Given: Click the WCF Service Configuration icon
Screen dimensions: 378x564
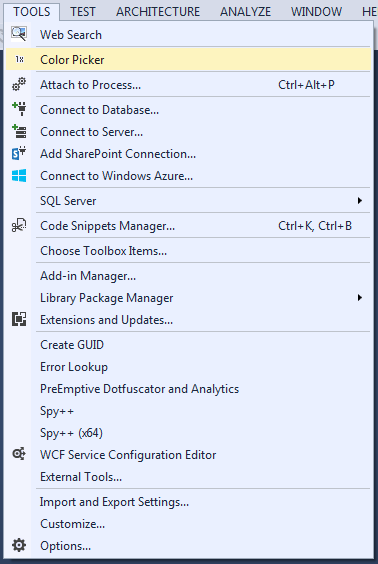Looking at the screenshot, I should pyautogui.click(x=19, y=454).
